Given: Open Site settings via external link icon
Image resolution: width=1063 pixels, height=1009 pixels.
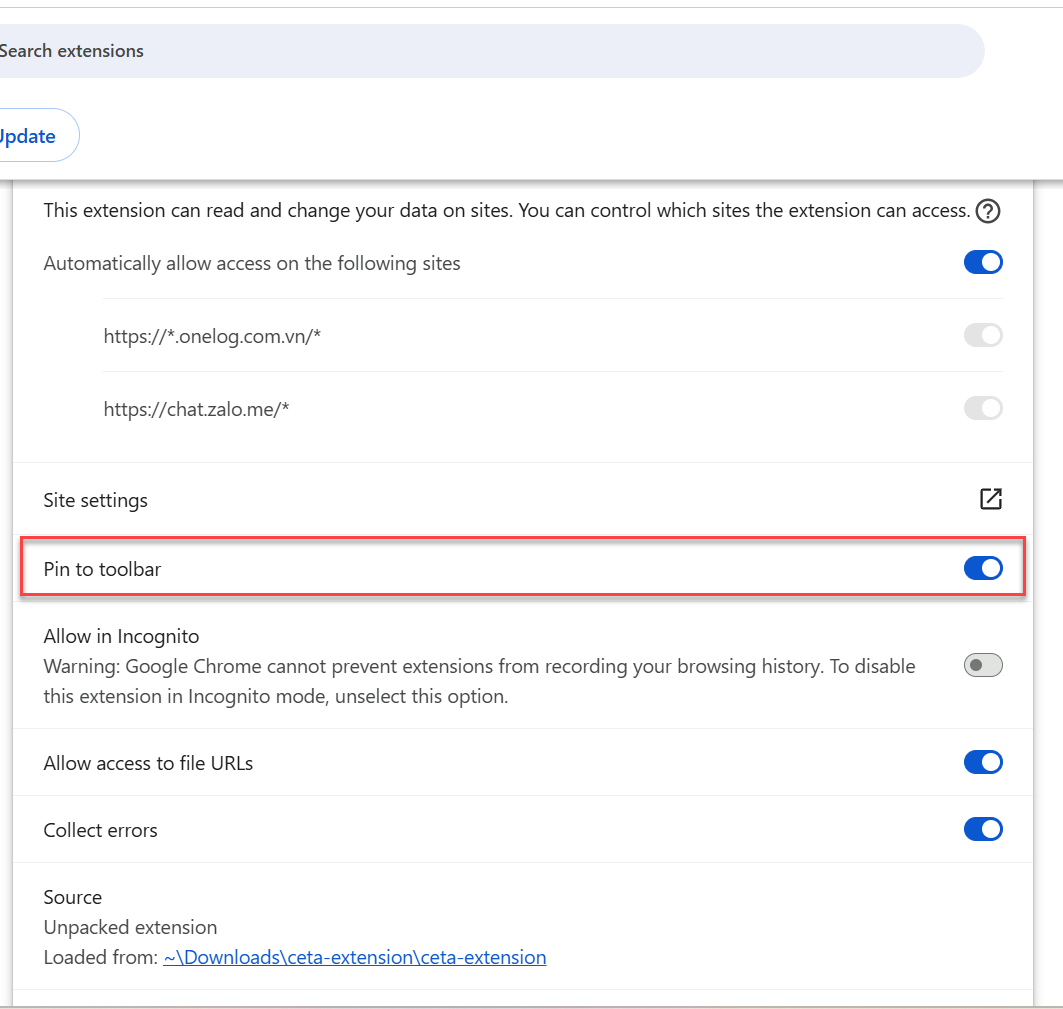Looking at the screenshot, I should 990,499.
